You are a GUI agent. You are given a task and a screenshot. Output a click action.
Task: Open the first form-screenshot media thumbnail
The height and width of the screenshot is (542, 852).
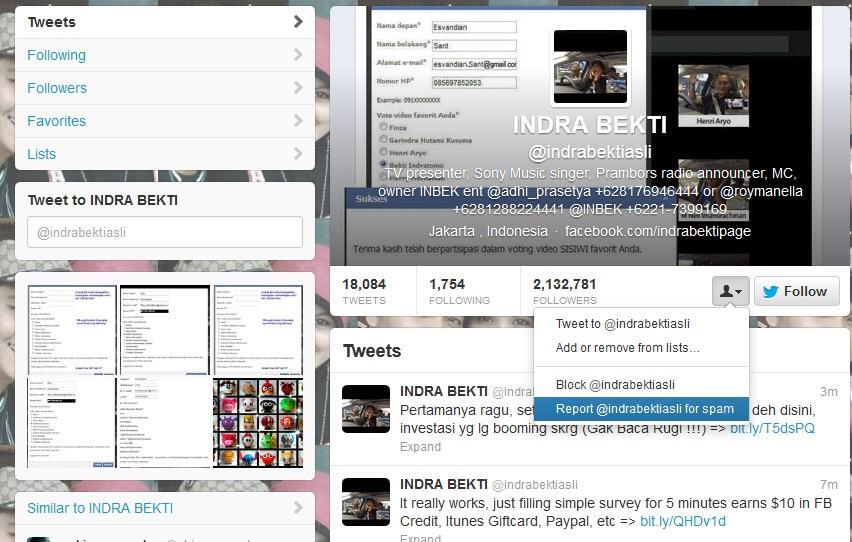72,329
